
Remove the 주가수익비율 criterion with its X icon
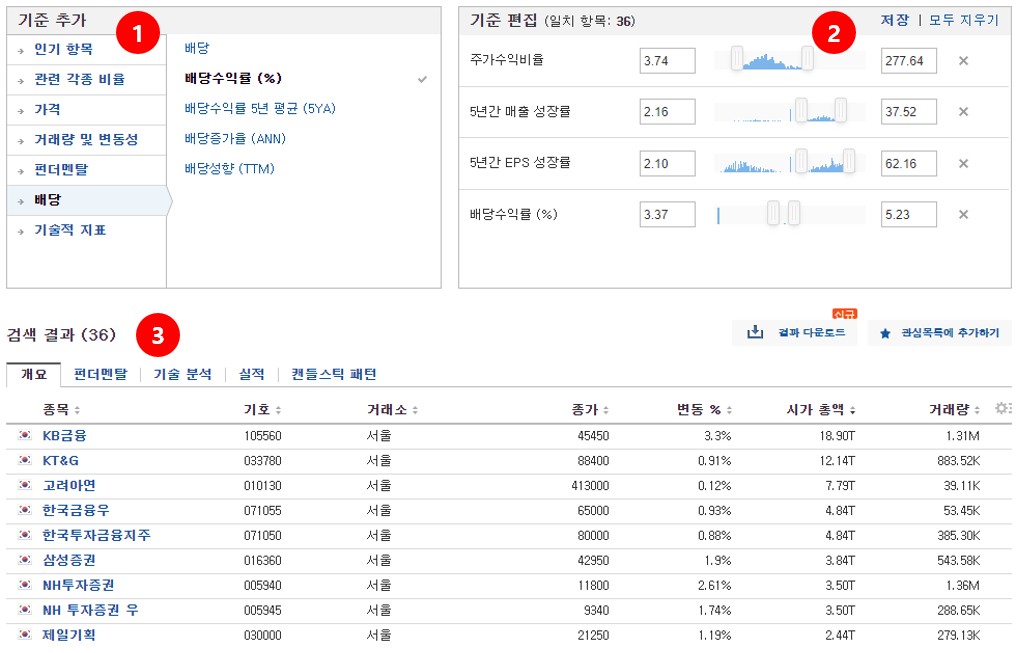click(963, 61)
